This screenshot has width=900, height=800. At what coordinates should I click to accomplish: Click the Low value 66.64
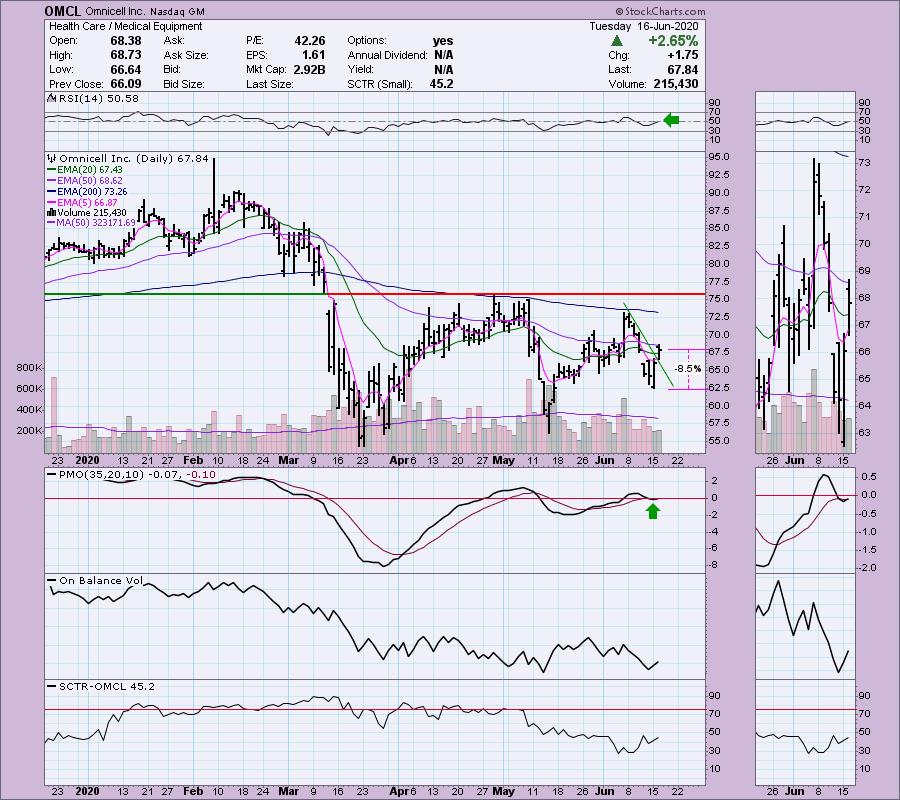click(126, 69)
